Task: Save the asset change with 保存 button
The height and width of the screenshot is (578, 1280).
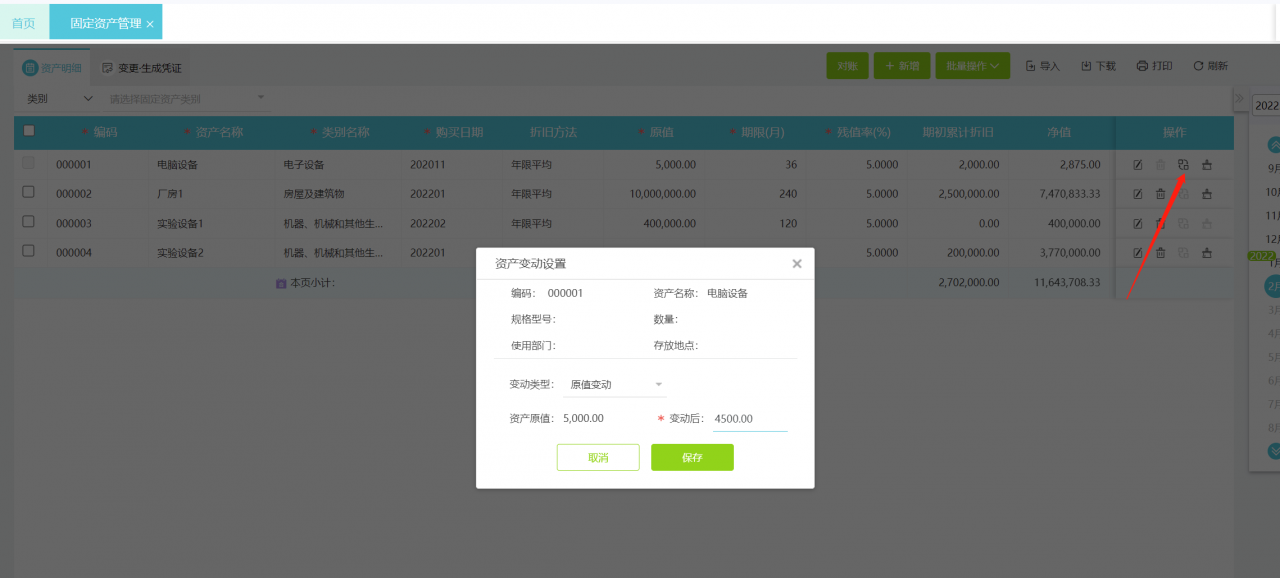Action: [x=692, y=457]
